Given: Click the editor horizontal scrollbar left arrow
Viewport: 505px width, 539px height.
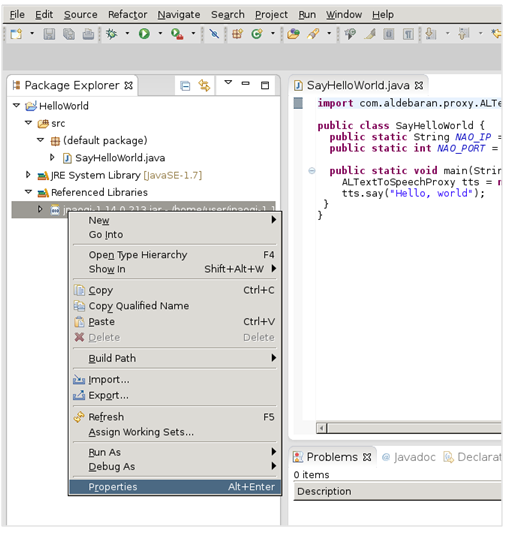Looking at the screenshot, I should [x=321, y=428].
